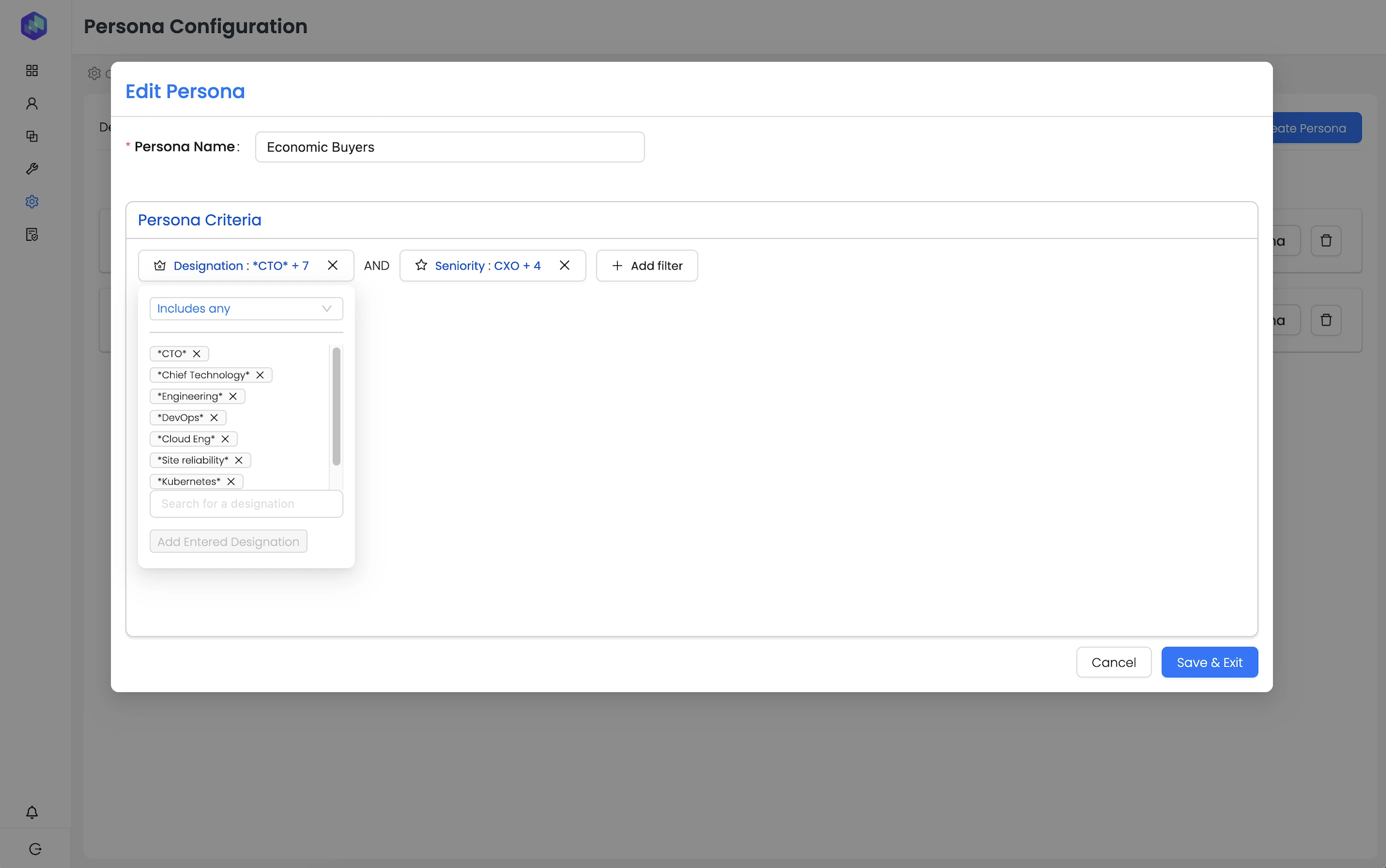Click the logout icon at sidebar bottom

click(35, 849)
